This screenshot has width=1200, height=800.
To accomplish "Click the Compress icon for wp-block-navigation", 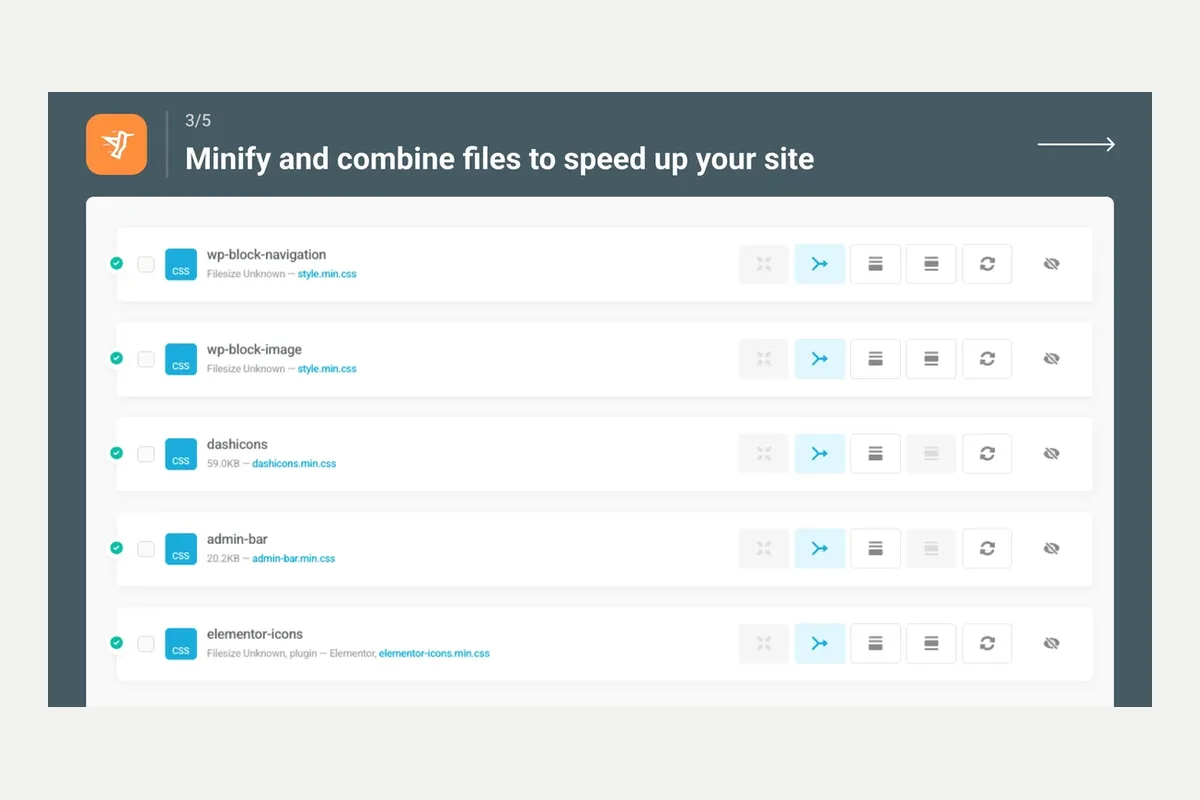I will click(764, 264).
